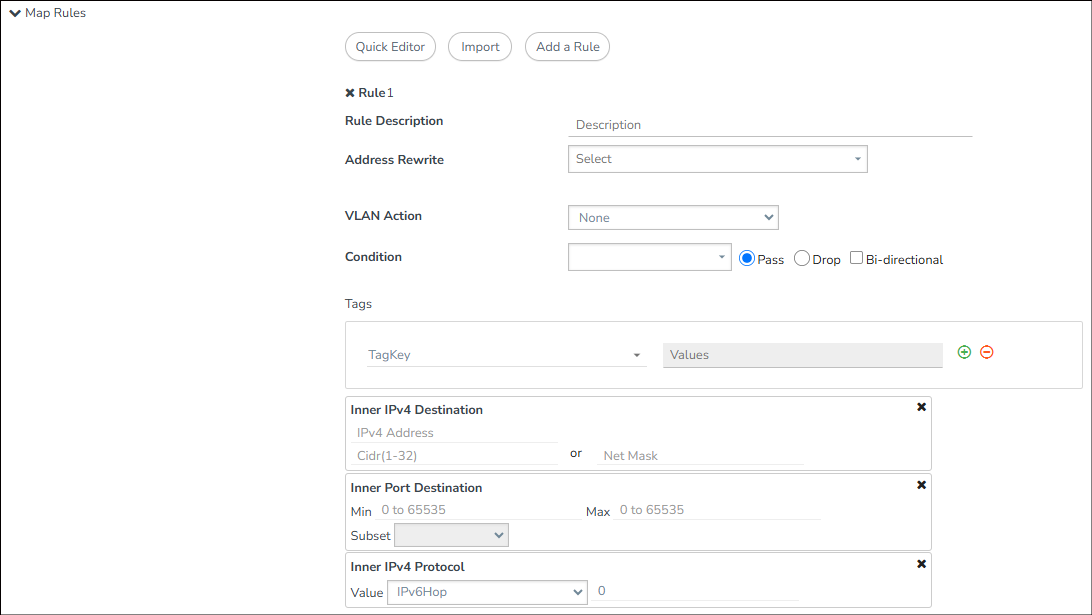The width and height of the screenshot is (1092, 615).
Task: Expand the TagKey dropdown
Action: click(x=506, y=355)
